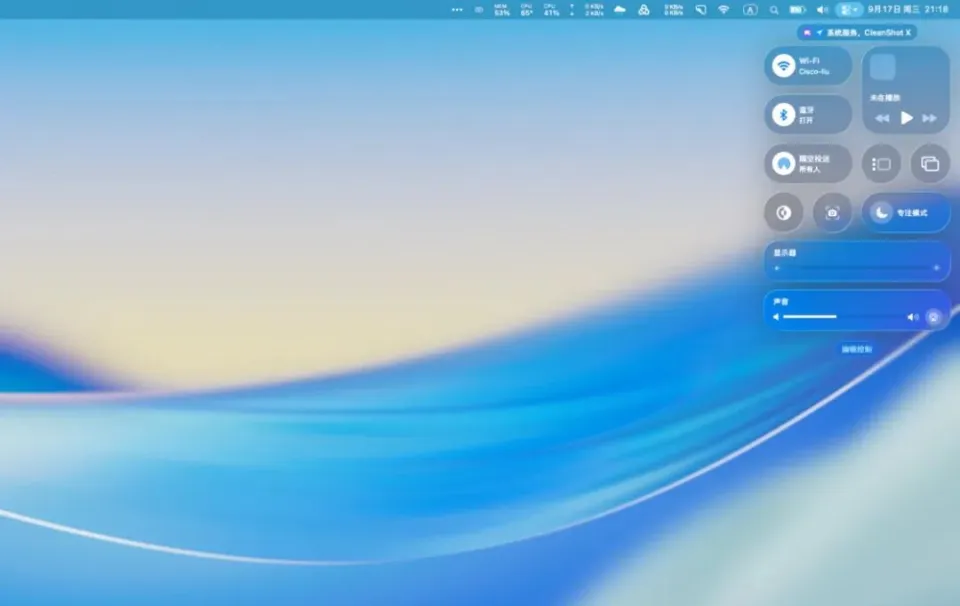Click the screen capture camera icon
Screen dimensions: 960x606
coord(832,213)
